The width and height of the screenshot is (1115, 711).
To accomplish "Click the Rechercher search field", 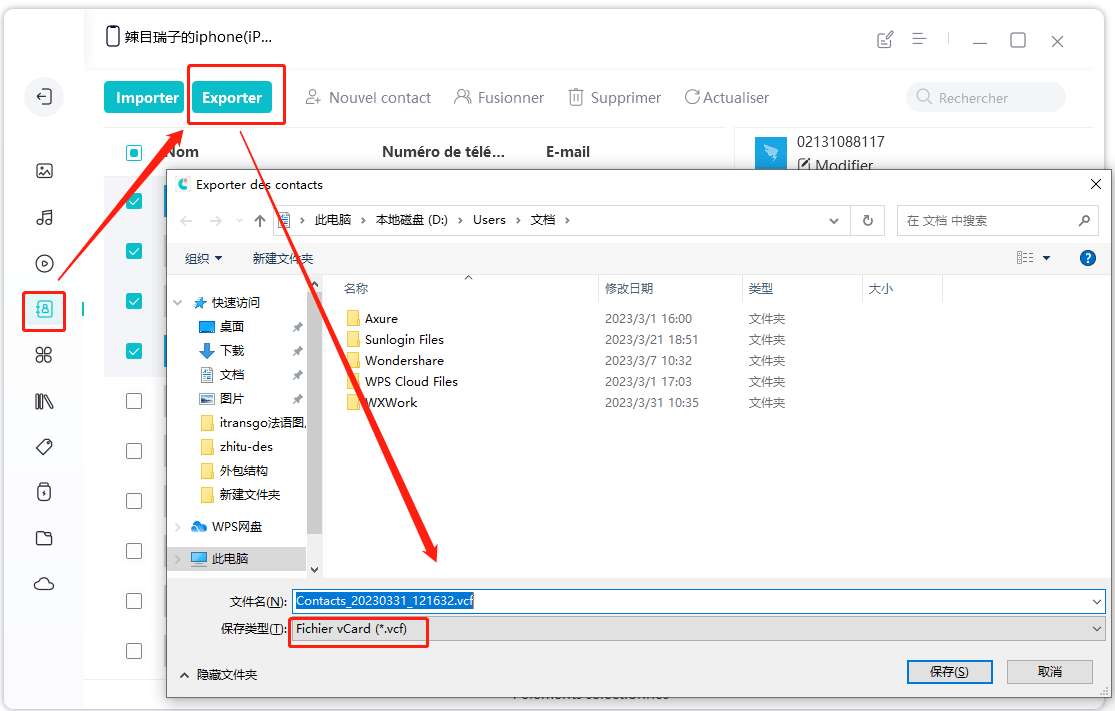I will (x=985, y=97).
